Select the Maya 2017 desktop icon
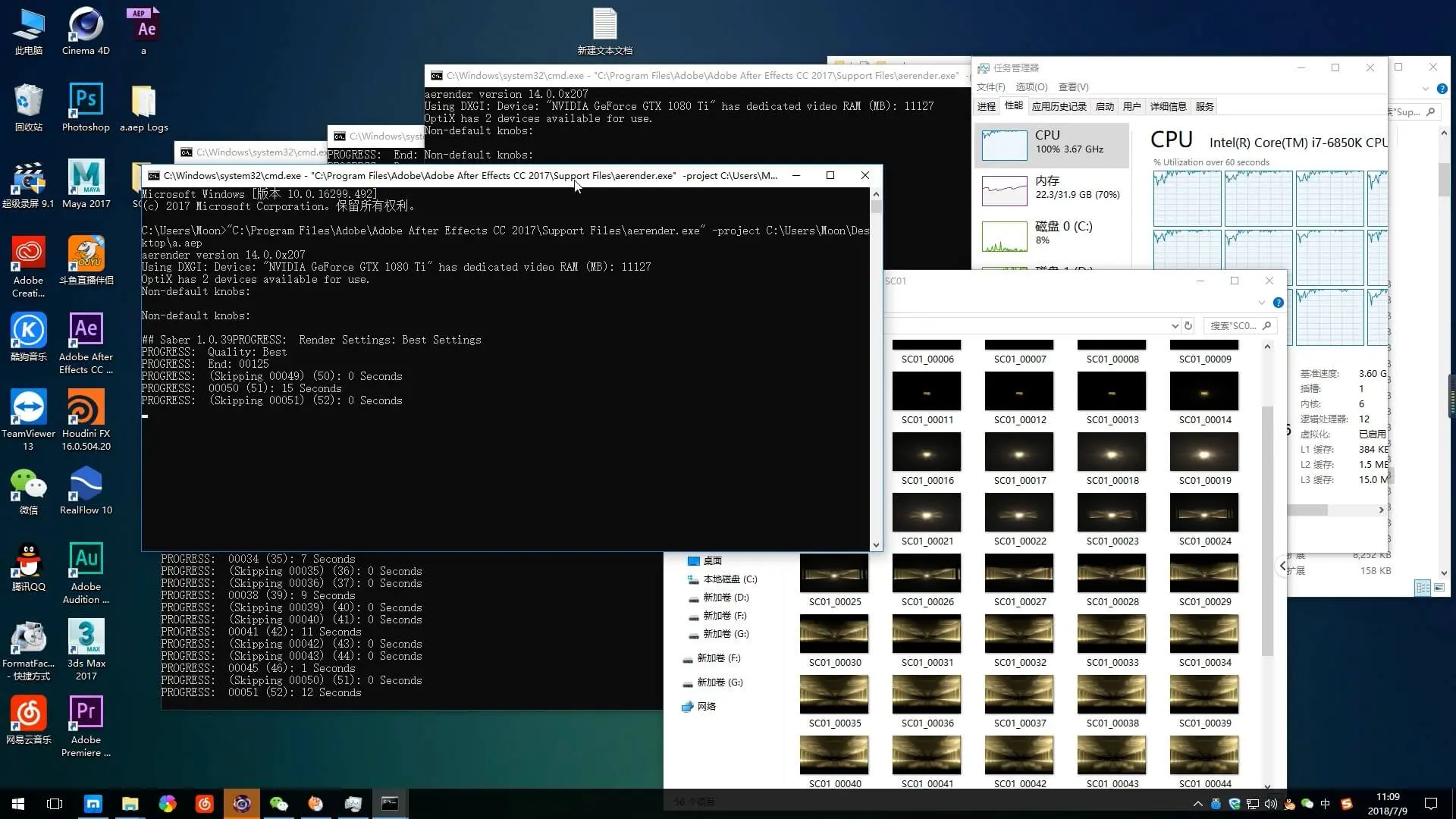 coord(86,184)
